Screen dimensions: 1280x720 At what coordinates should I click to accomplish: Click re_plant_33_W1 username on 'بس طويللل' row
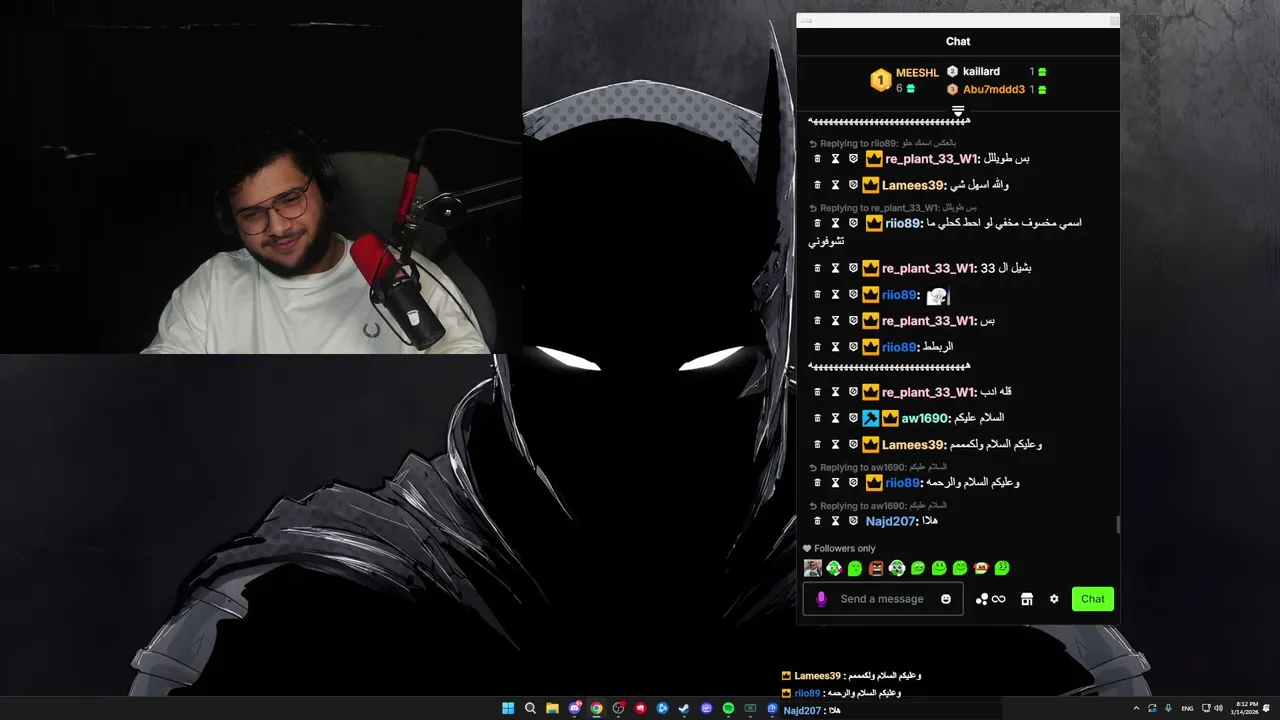tap(931, 159)
